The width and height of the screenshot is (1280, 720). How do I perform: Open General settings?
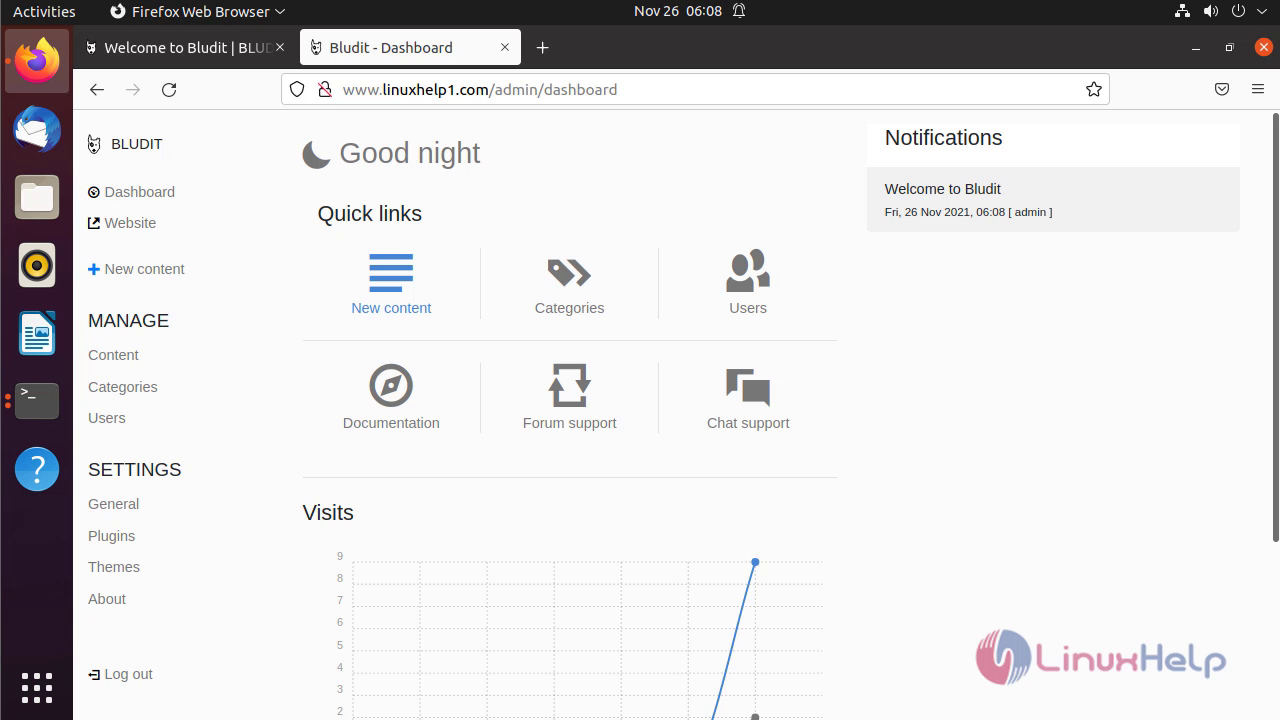tap(114, 504)
